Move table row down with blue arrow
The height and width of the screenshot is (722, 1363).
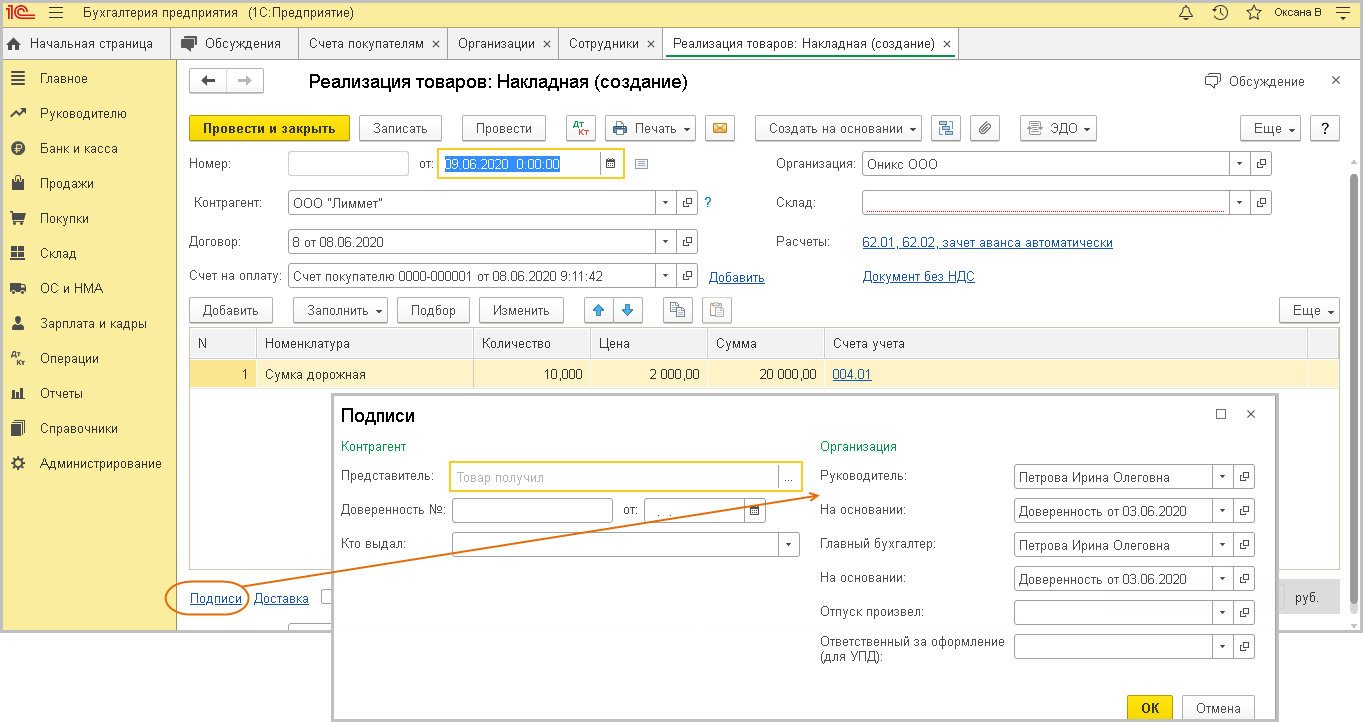coord(626,310)
